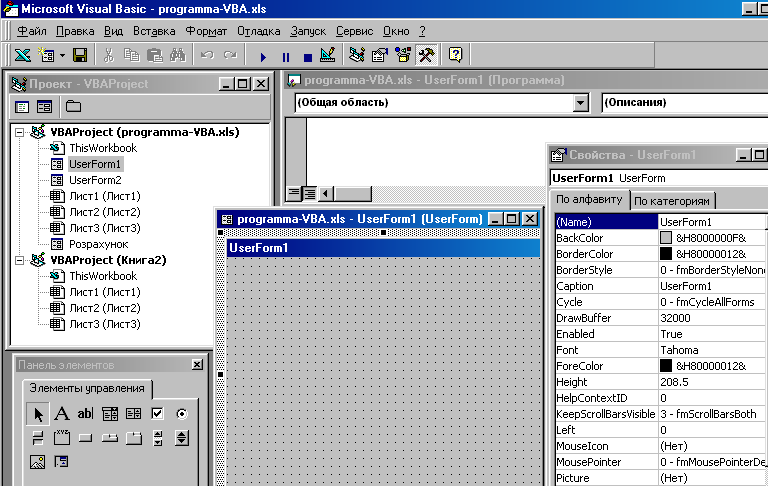
Task: Select the RefEdit control in the toolbox
Action: click(62, 462)
